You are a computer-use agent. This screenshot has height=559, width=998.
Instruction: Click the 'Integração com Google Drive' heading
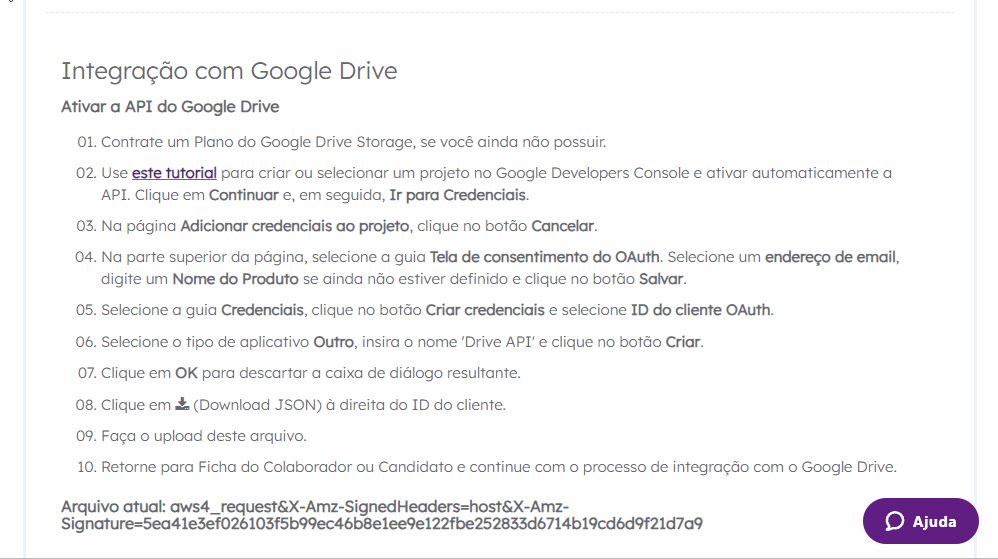tap(229, 71)
